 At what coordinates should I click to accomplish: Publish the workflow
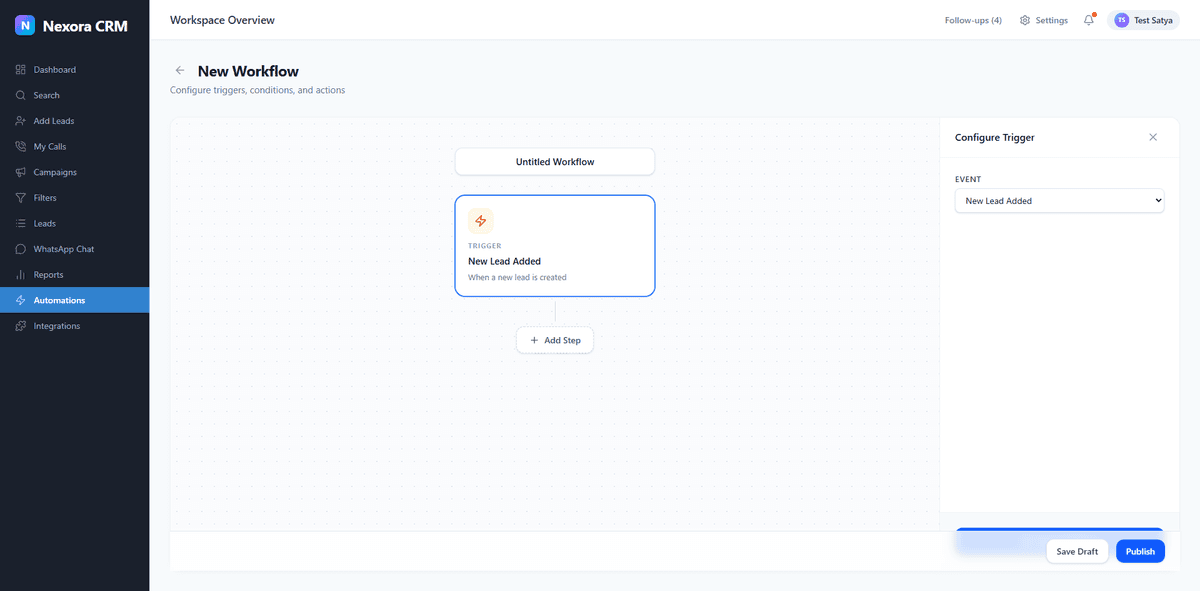point(1140,551)
